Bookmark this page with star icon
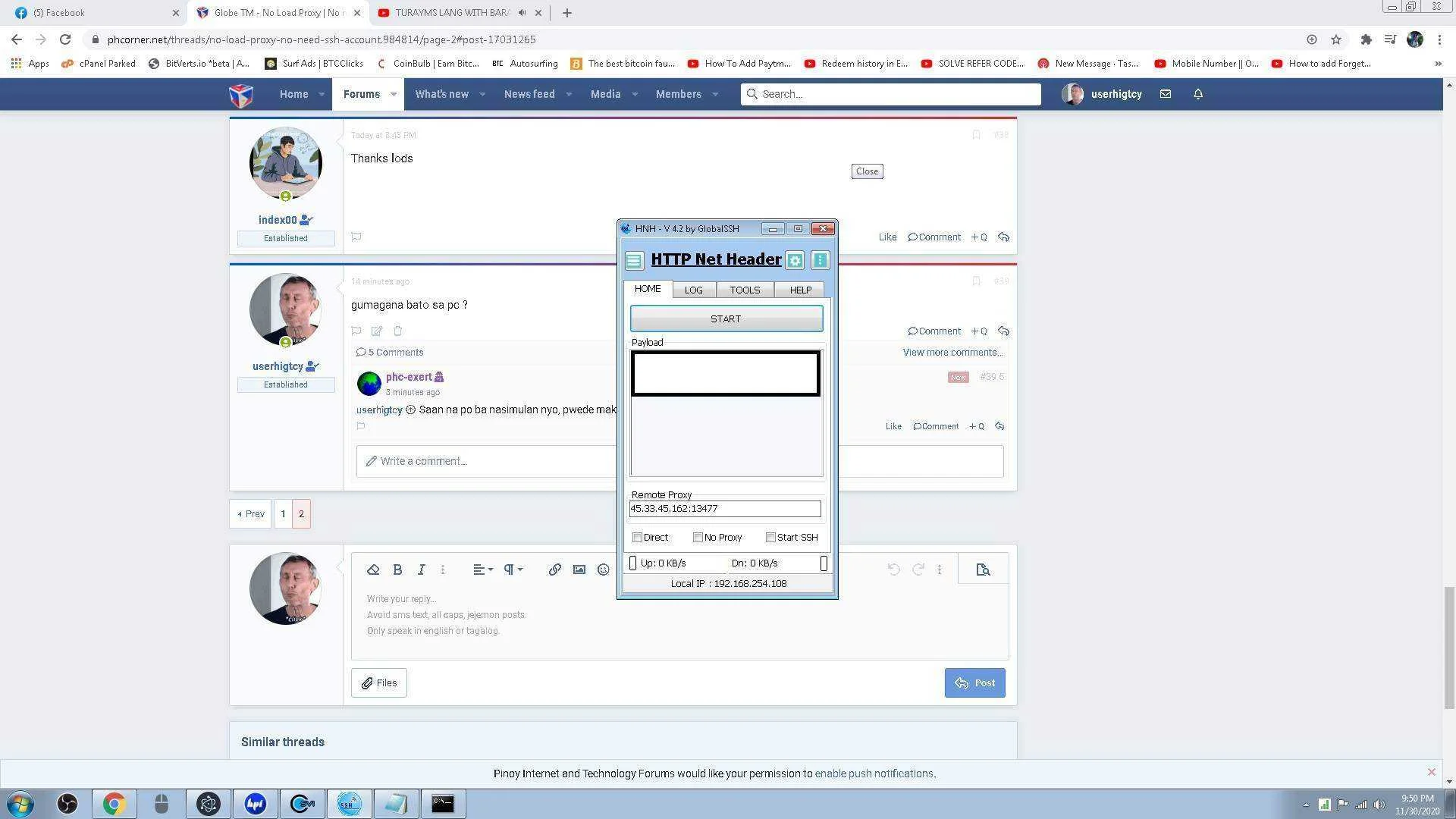The height and width of the screenshot is (819, 1456). (1336, 39)
